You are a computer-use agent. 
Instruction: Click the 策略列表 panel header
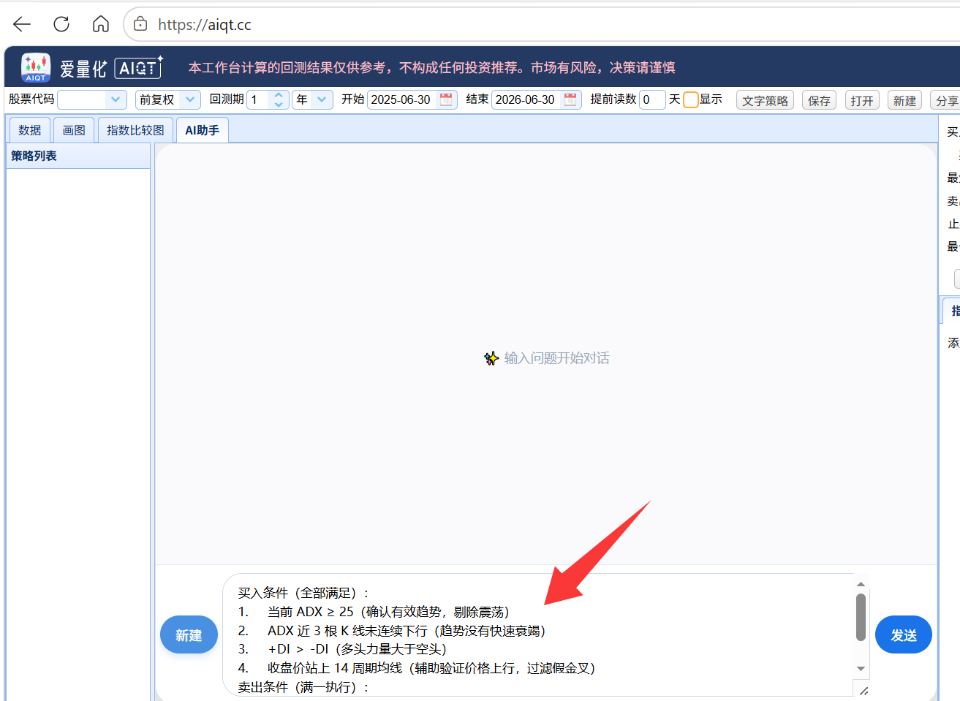tap(78, 156)
